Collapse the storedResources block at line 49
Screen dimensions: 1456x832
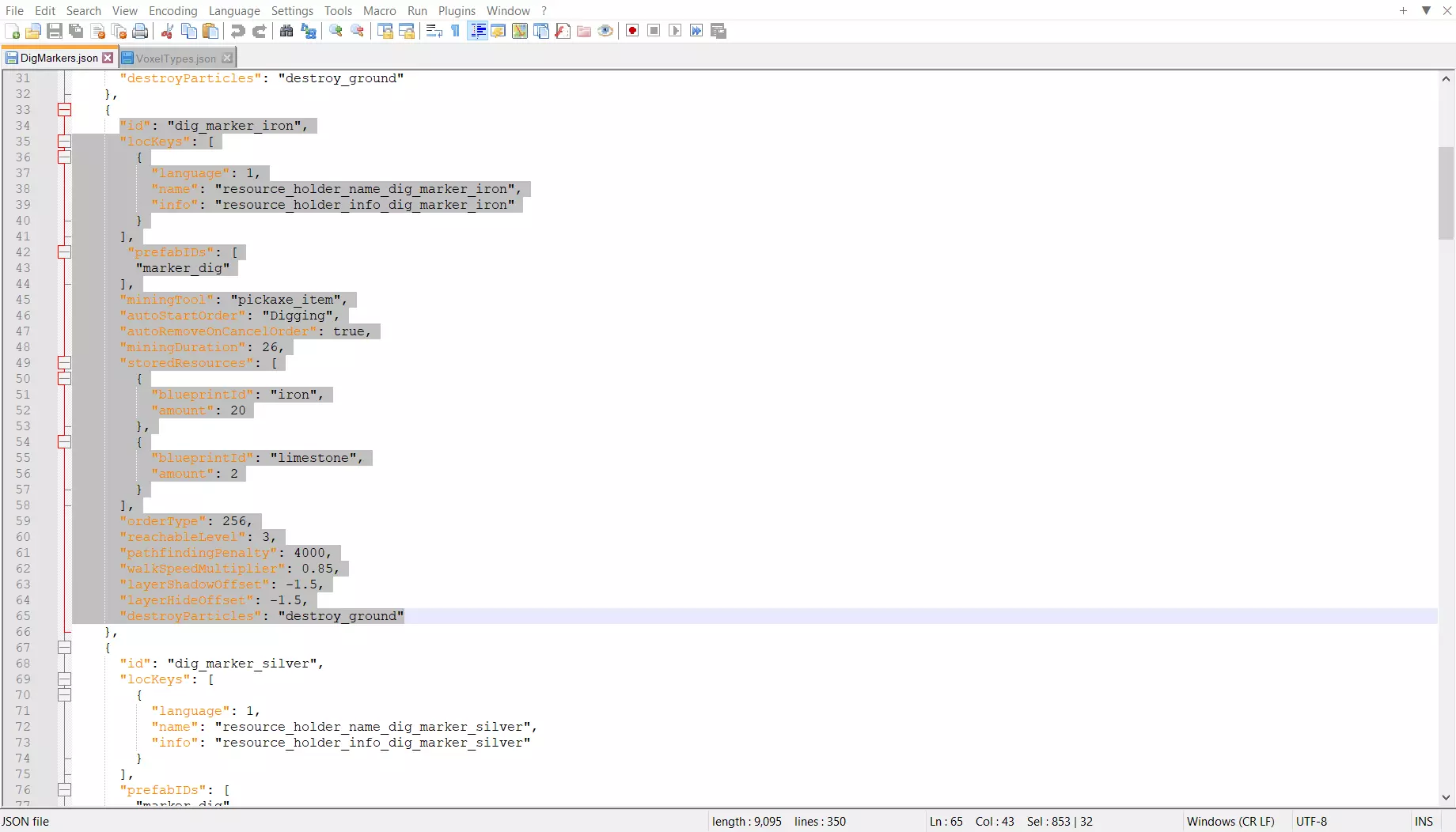tap(64, 363)
